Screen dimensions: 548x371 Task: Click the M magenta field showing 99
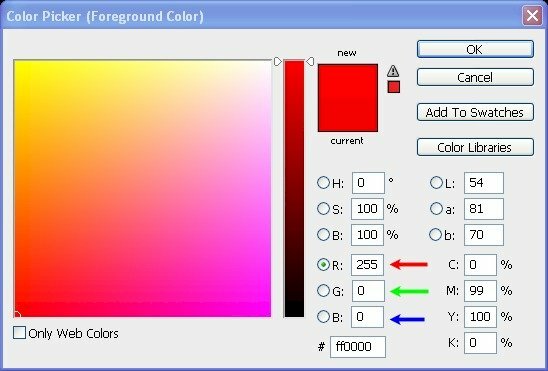tap(481, 291)
